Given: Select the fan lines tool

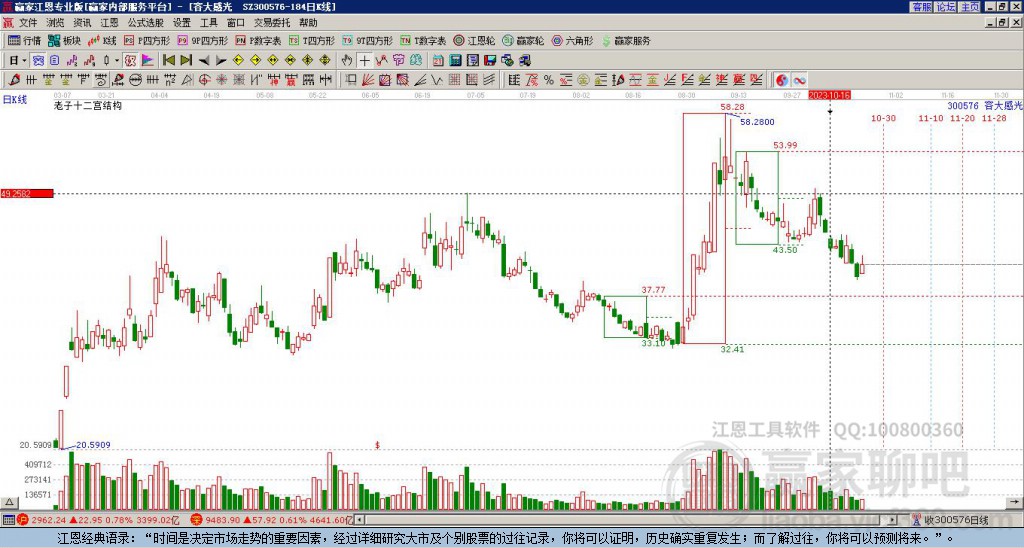Looking at the screenshot, I should coord(368,80).
